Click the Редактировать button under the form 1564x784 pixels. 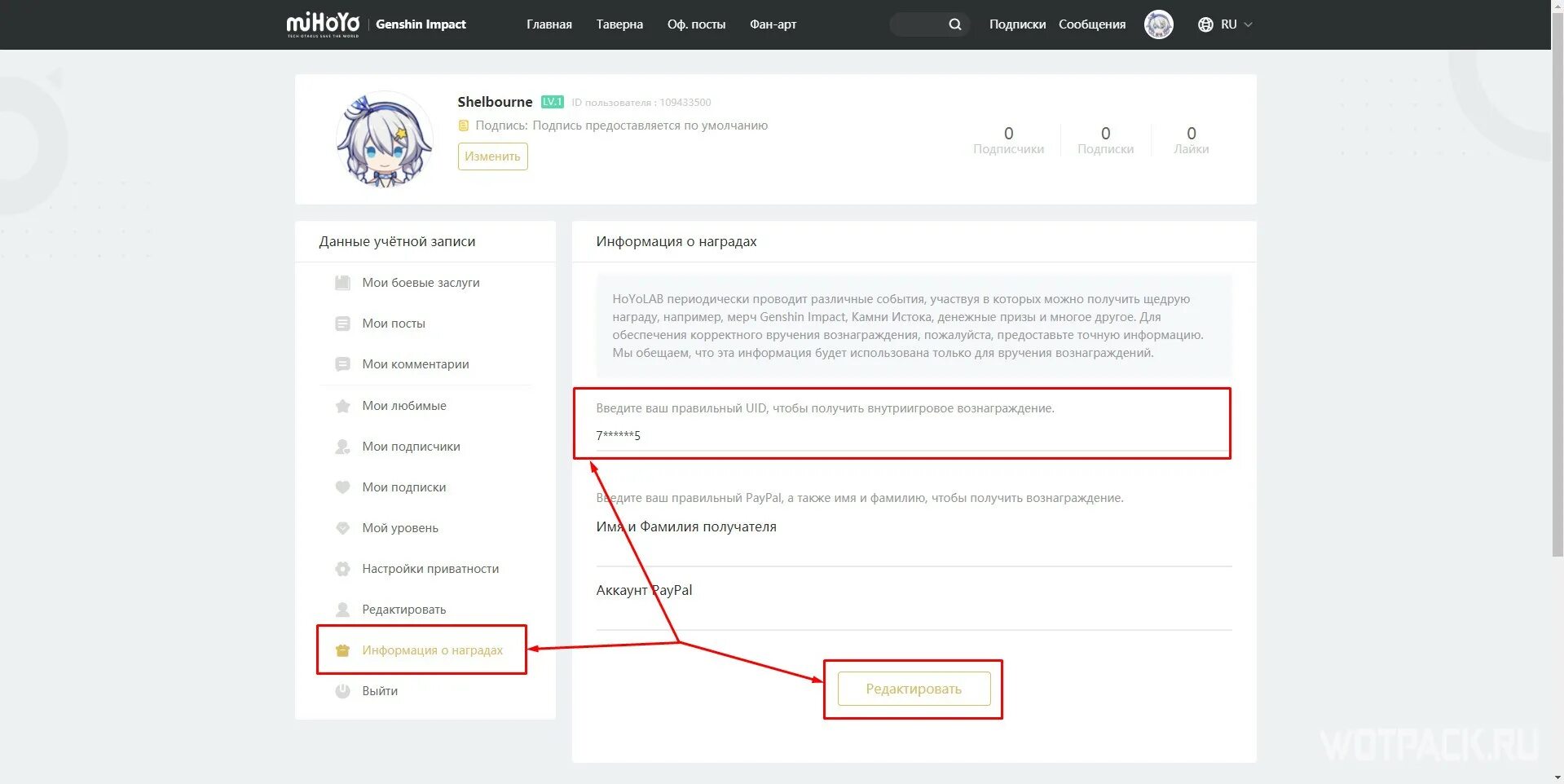[914, 689]
